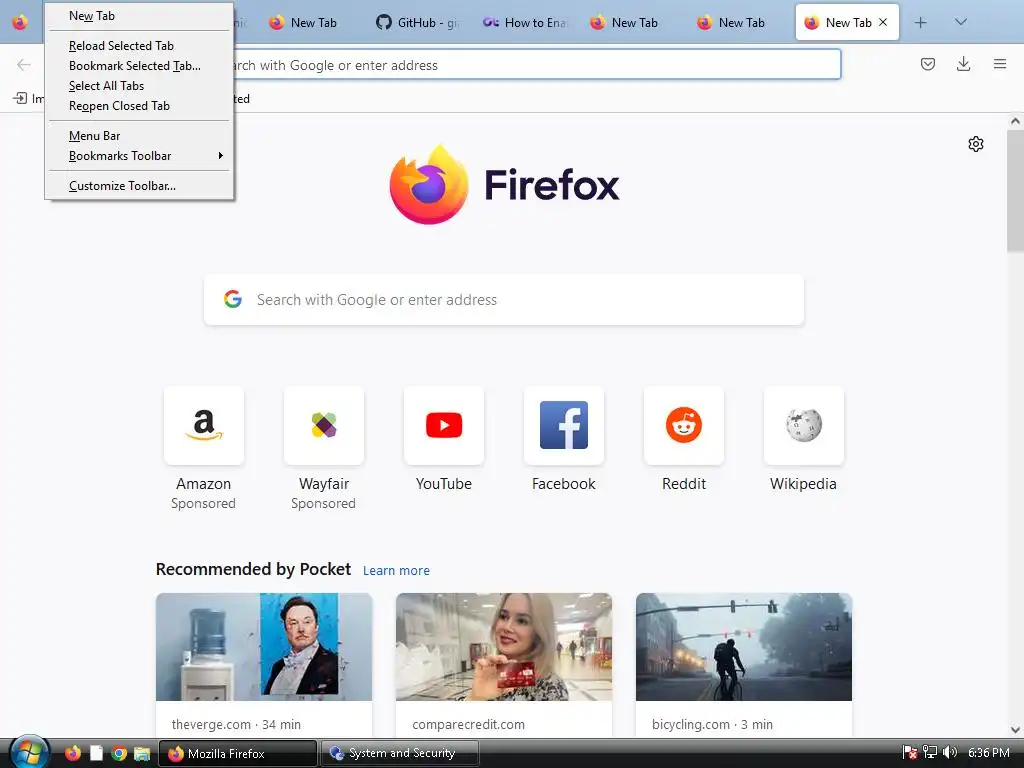Open theverge.com Pocket story thumbnail
Image resolution: width=1024 pixels, height=768 pixels.
pos(264,647)
